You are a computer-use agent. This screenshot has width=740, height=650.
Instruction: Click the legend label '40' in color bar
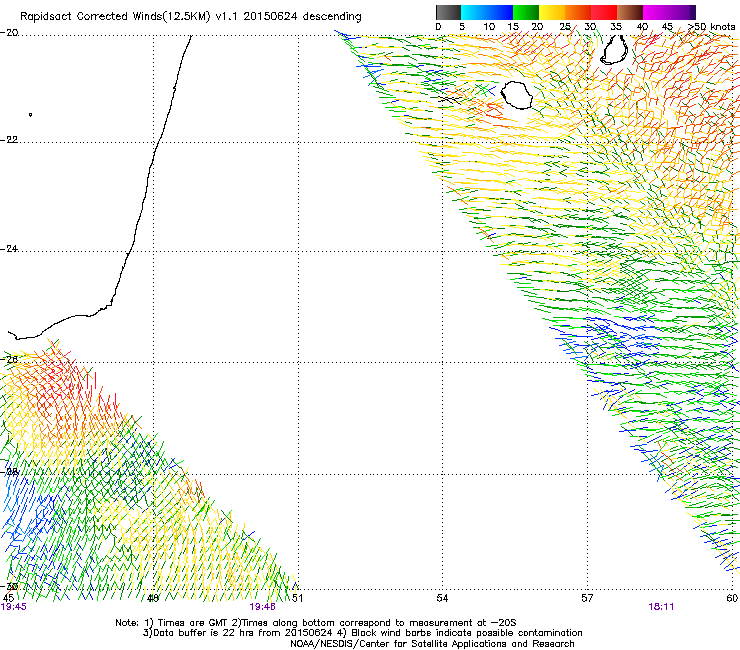642,27
